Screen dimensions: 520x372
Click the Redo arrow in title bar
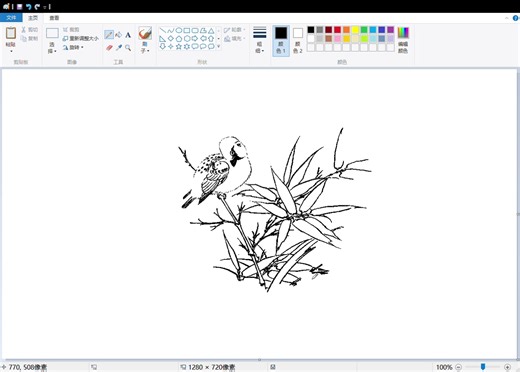pos(37,6)
